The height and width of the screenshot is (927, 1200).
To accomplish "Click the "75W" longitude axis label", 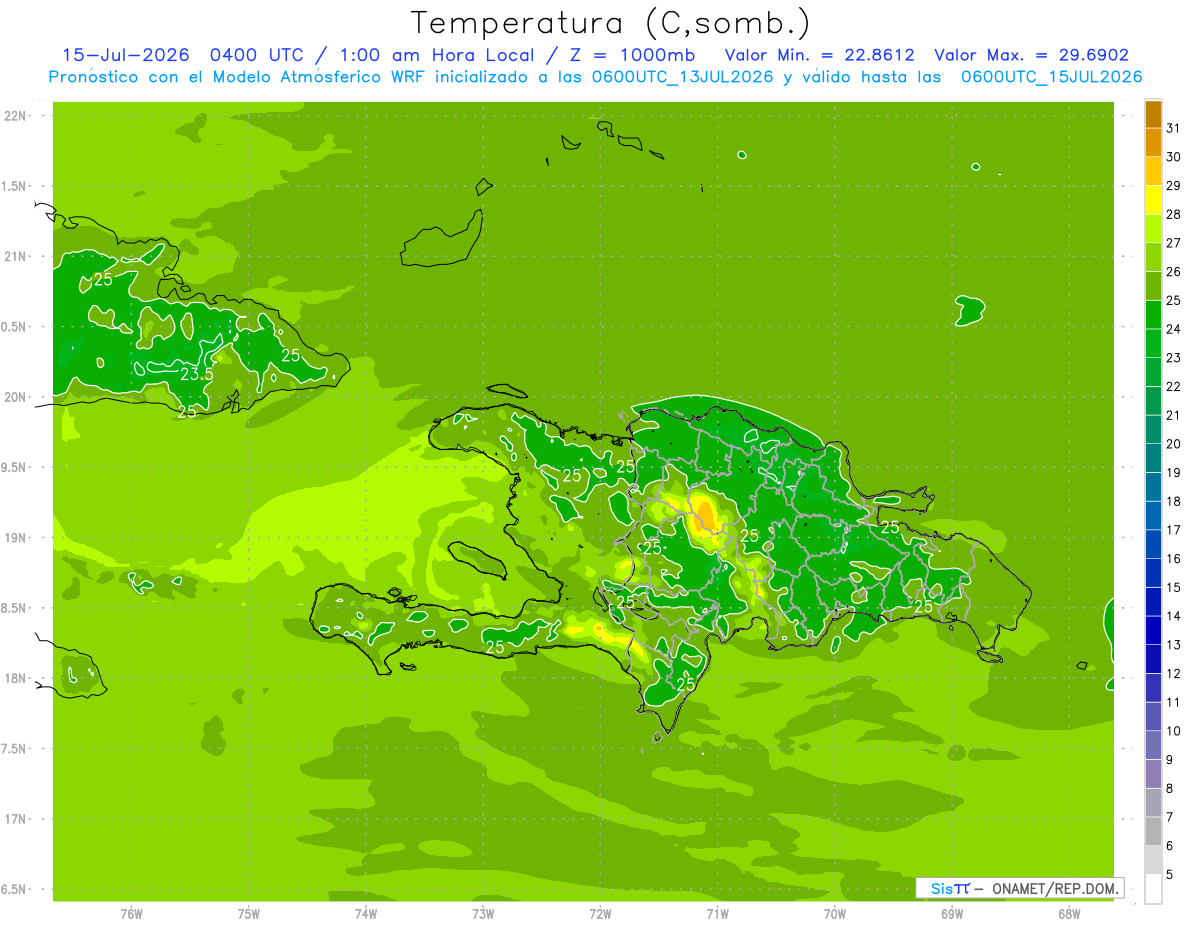I will tap(249, 914).
